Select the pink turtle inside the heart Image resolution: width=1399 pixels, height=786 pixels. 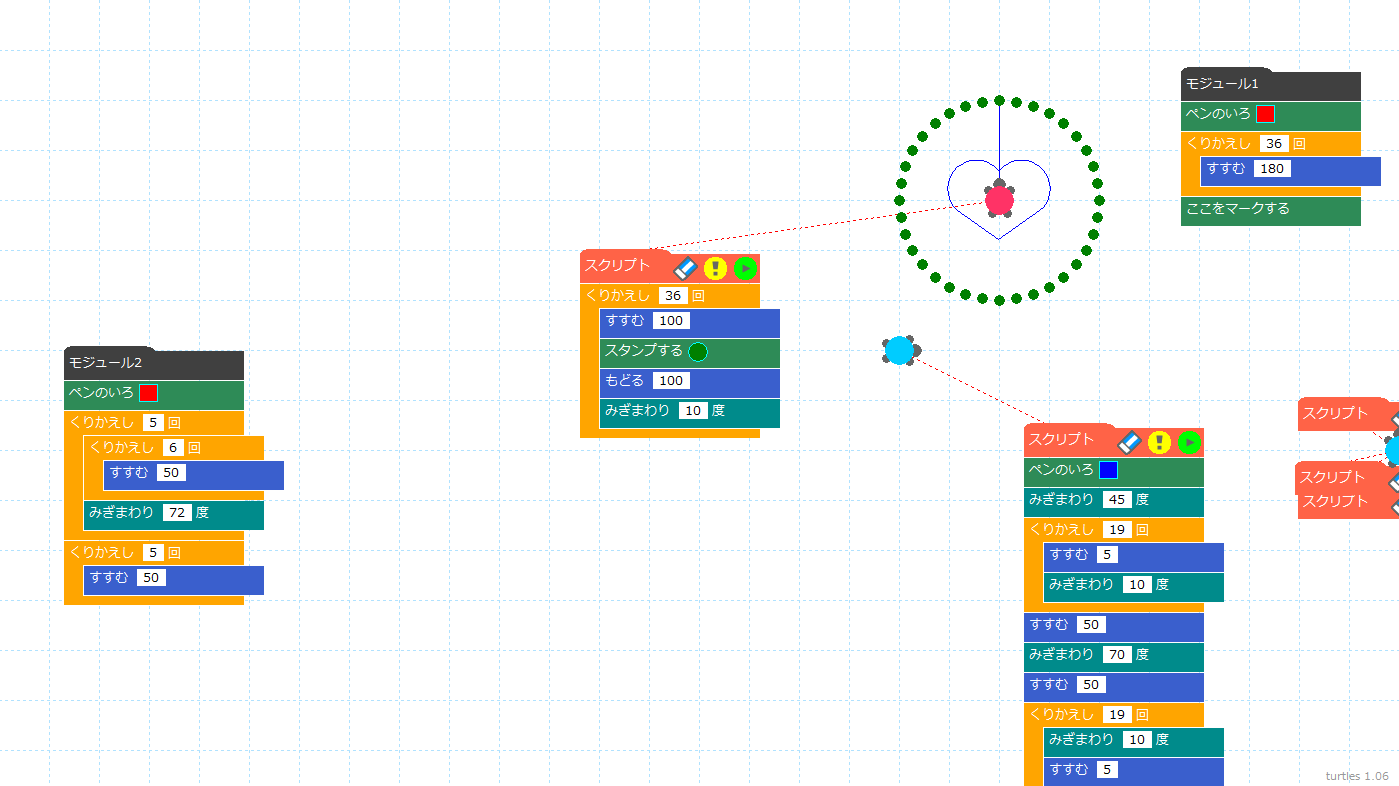999,201
